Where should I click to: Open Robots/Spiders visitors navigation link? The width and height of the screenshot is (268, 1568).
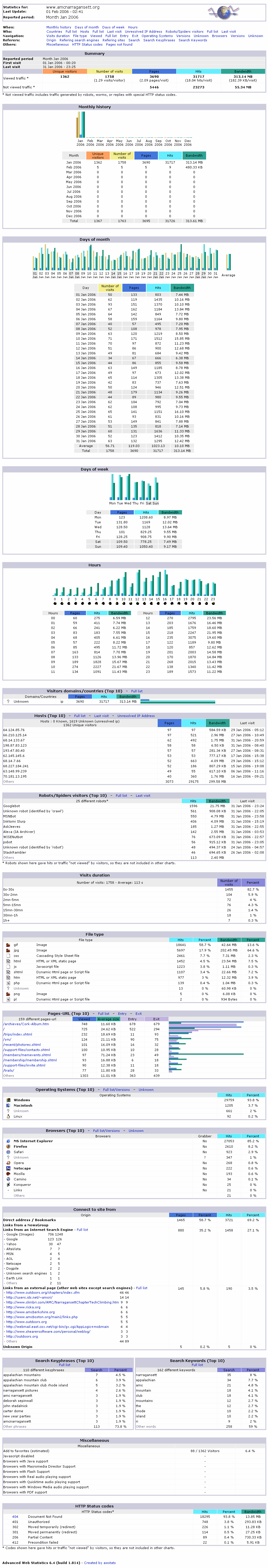click(x=185, y=32)
